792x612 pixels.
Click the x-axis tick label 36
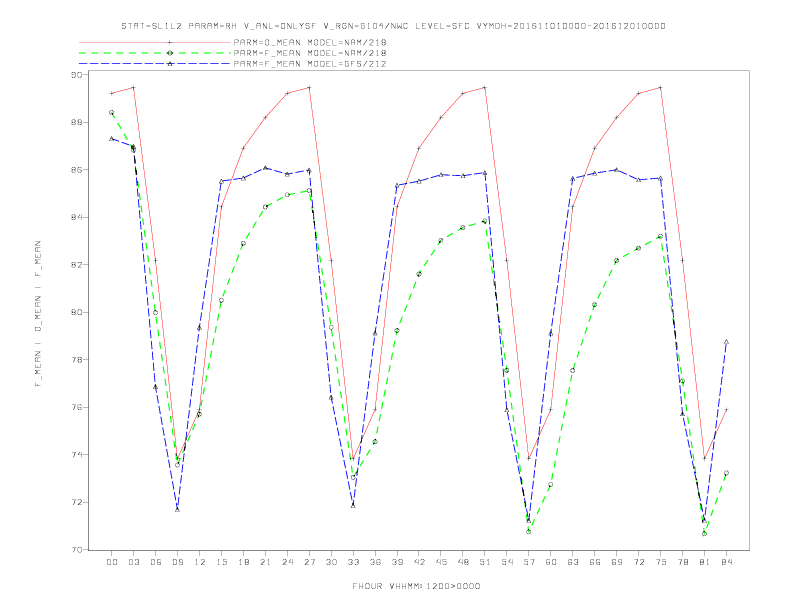click(375, 562)
